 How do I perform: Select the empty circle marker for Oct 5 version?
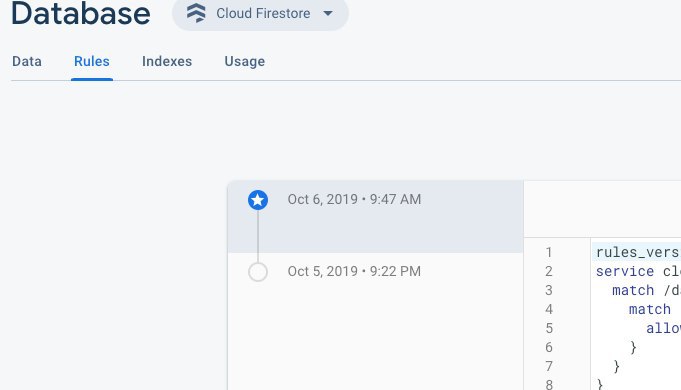[x=258, y=272]
